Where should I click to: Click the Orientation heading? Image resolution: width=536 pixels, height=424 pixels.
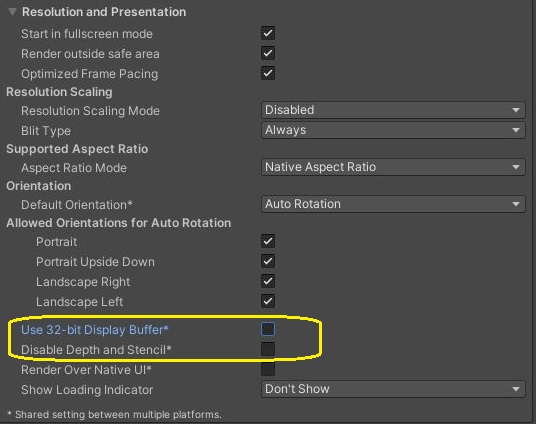tap(39, 186)
